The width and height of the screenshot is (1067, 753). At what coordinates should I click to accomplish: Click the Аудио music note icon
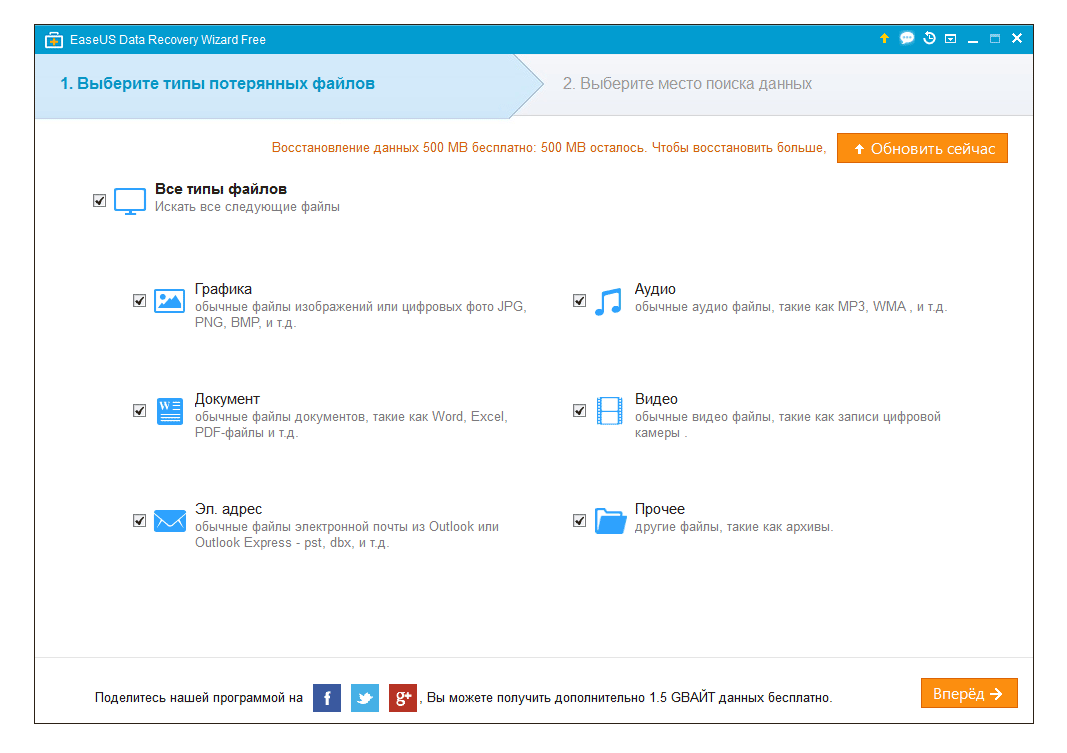608,301
